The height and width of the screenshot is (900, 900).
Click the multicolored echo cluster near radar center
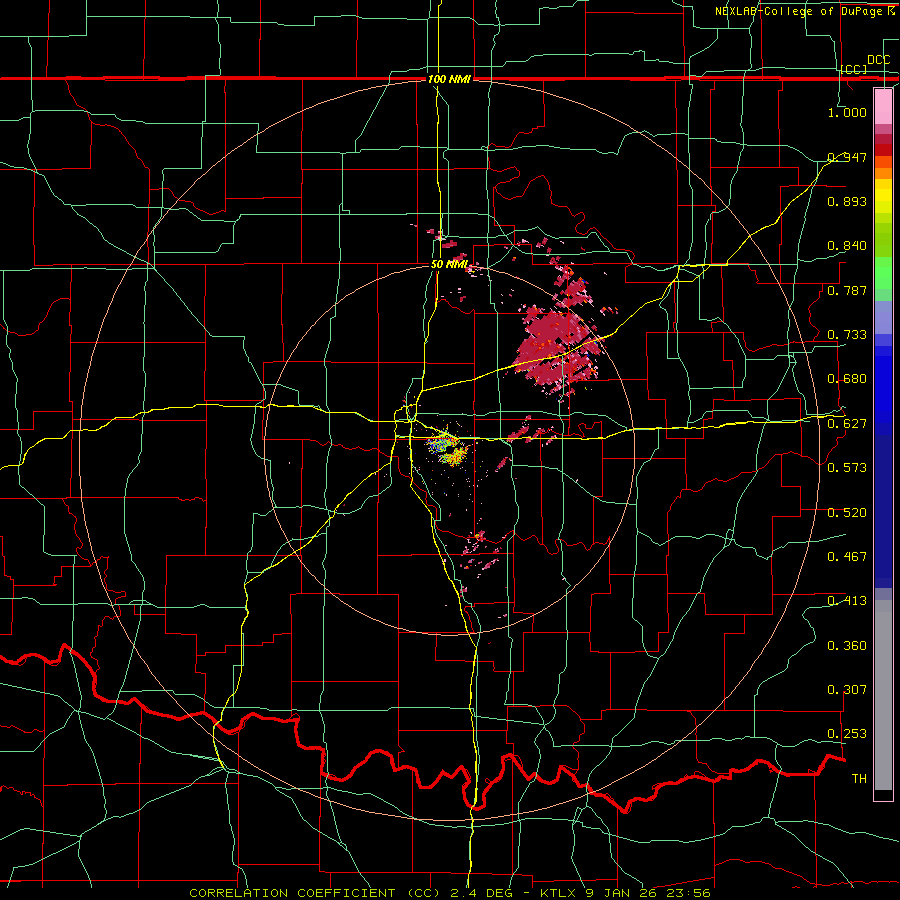449,451
